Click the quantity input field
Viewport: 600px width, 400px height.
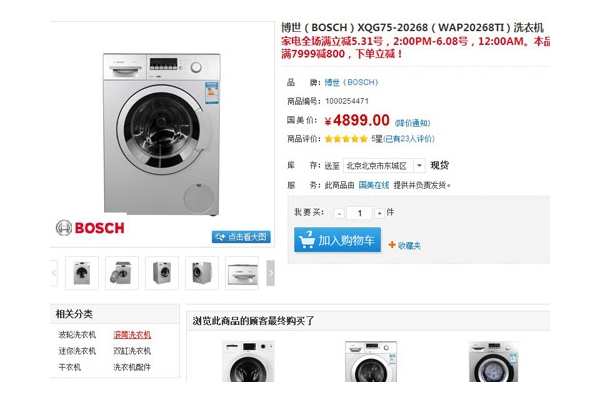pos(359,213)
